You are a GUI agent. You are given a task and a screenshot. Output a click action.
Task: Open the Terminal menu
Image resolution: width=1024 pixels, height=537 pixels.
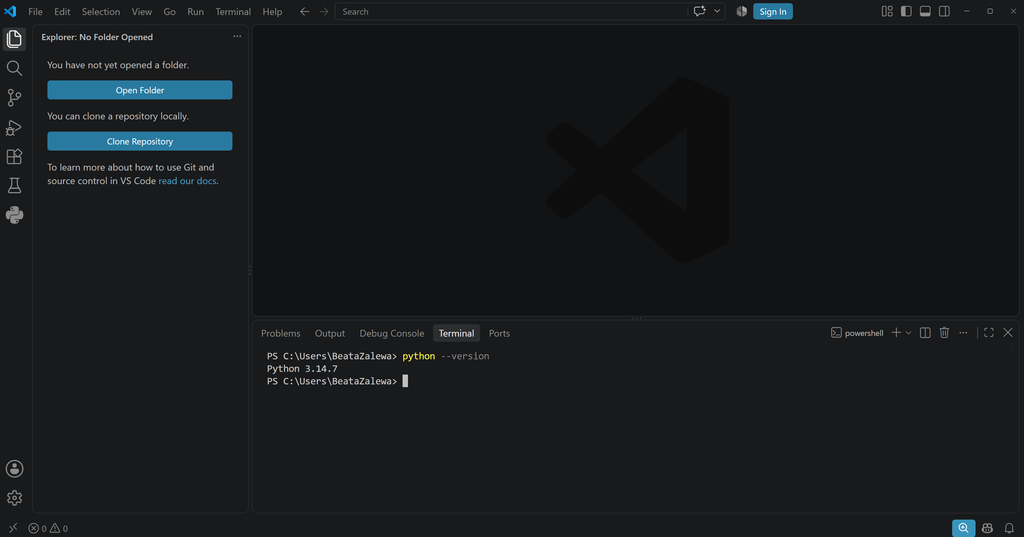click(x=233, y=12)
